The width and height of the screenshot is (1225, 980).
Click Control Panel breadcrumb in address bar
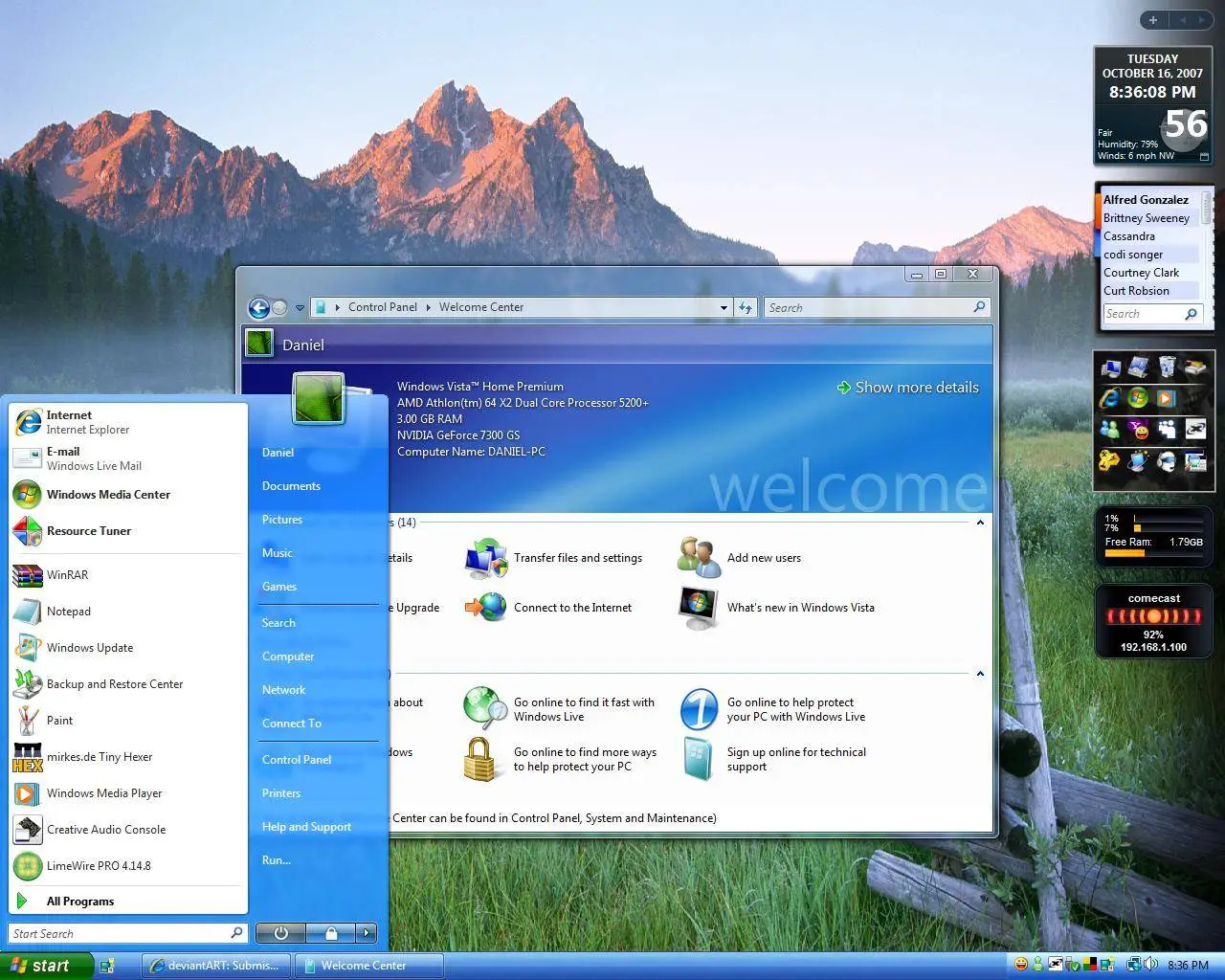[x=383, y=307]
